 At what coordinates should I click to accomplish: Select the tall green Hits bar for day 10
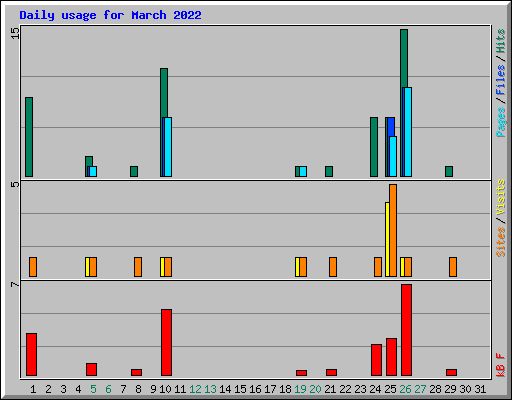pos(163,93)
